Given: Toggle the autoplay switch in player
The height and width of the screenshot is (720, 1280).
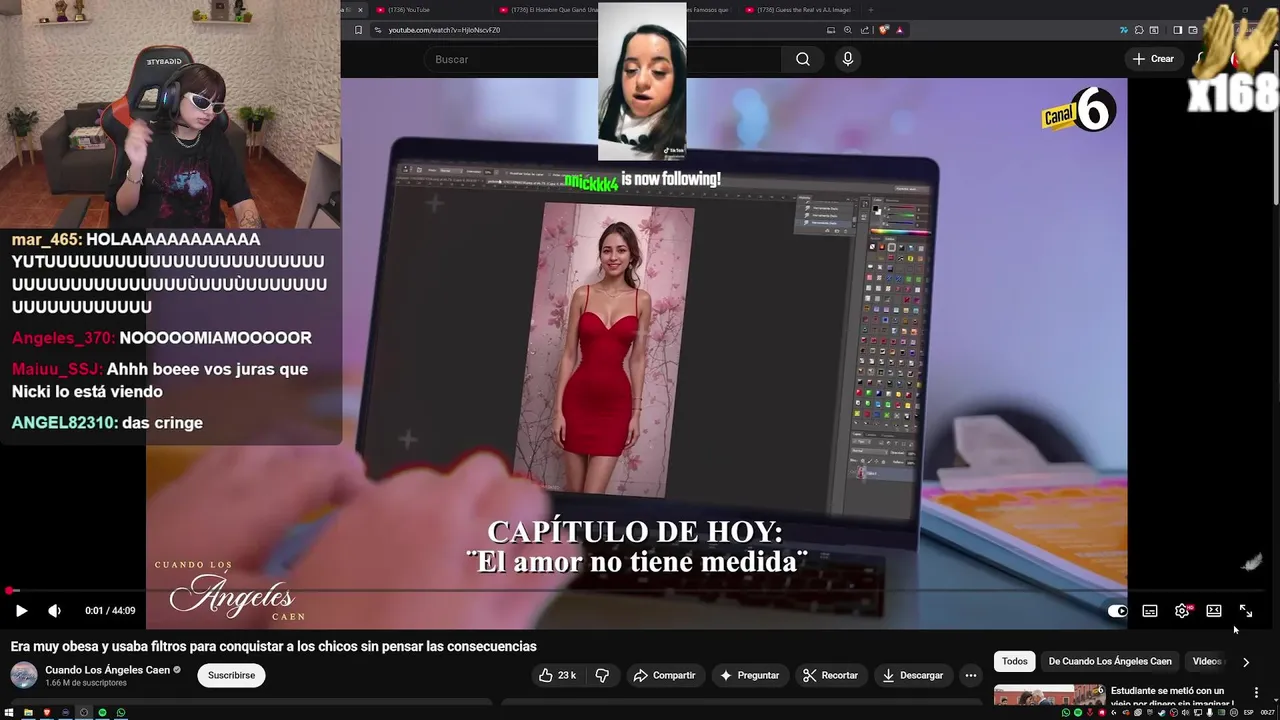Looking at the screenshot, I should coord(1117,611).
